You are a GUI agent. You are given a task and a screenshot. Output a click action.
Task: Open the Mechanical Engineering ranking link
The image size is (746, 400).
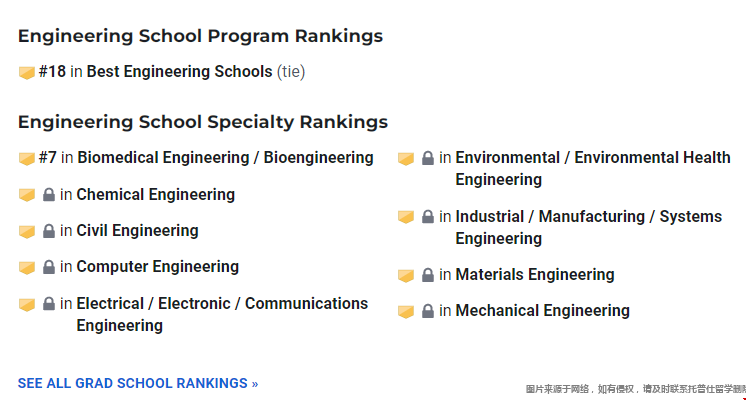542,311
